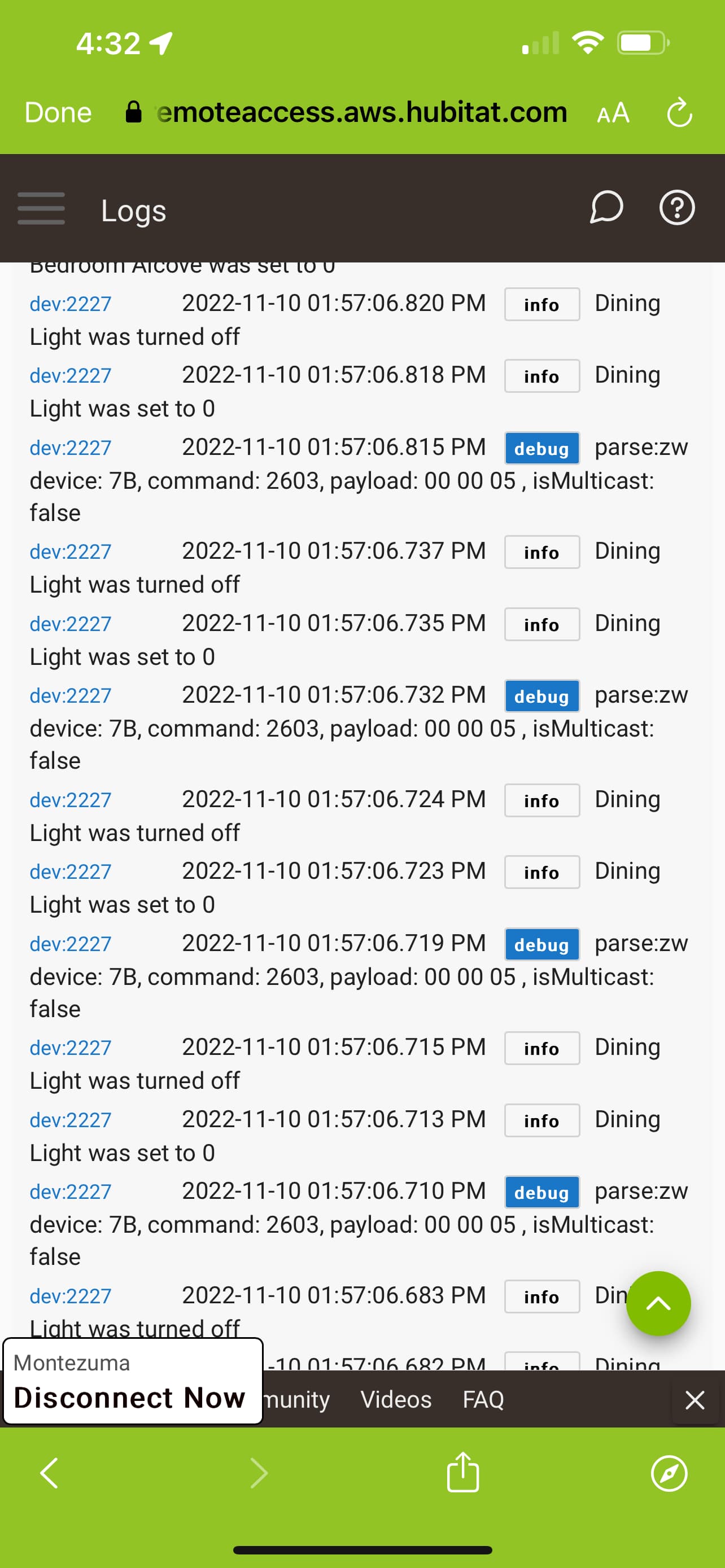The height and width of the screenshot is (1568, 725).
Task: Filter by info badge at 01:57:06.737
Action: coord(541,551)
